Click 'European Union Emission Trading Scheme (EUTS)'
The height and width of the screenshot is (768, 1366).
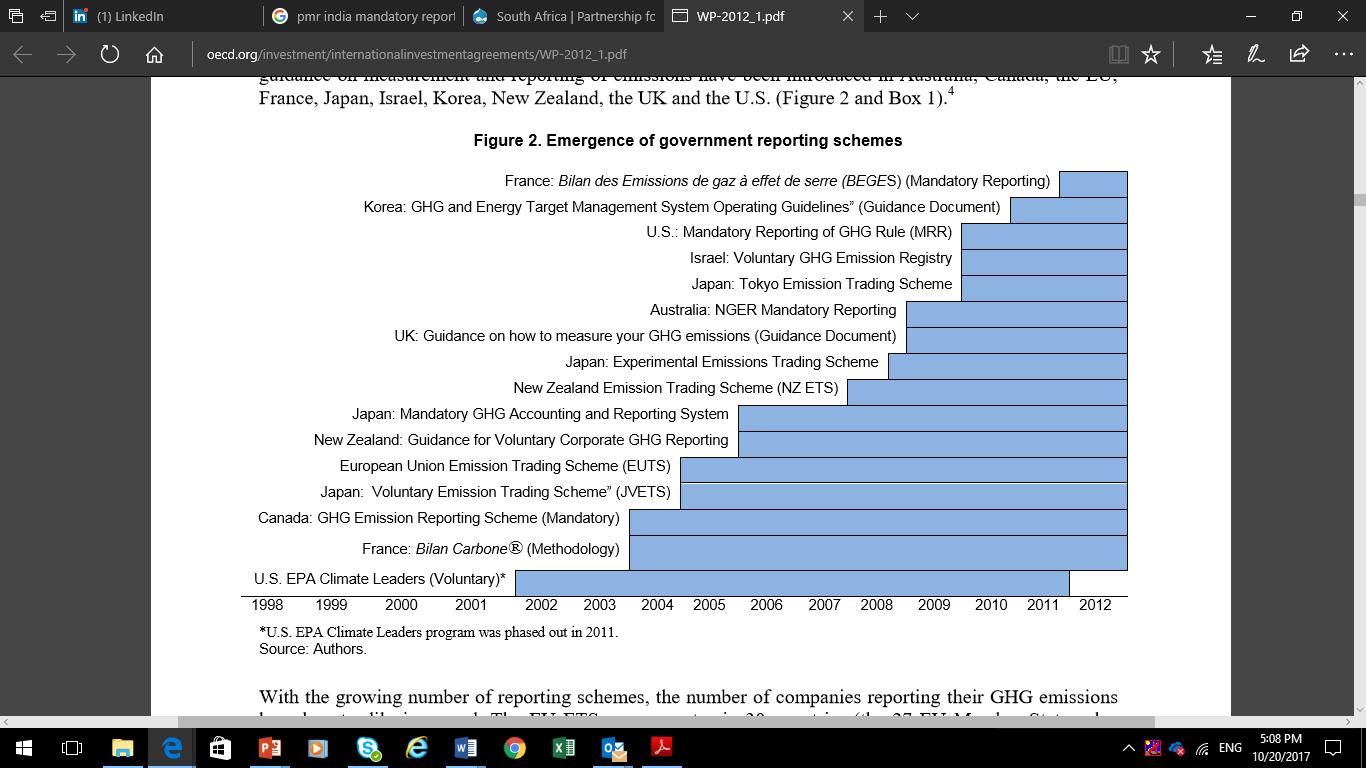pyautogui.click(x=506, y=466)
